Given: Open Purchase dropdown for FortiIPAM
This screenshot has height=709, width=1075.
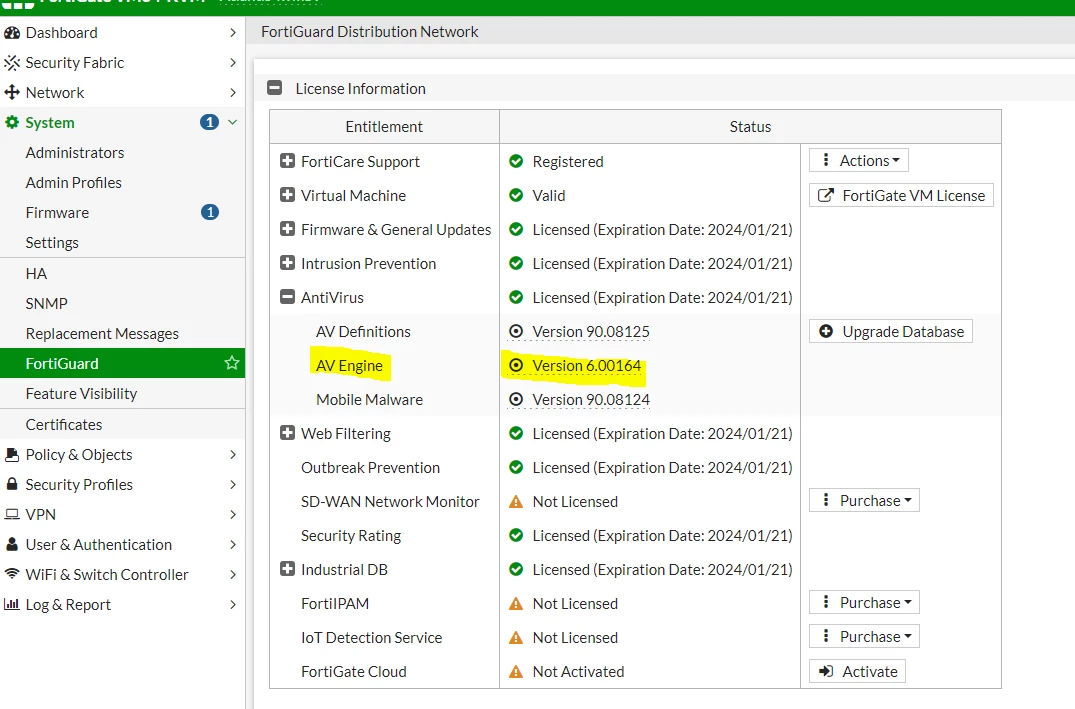Looking at the screenshot, I should coord(865,603).
